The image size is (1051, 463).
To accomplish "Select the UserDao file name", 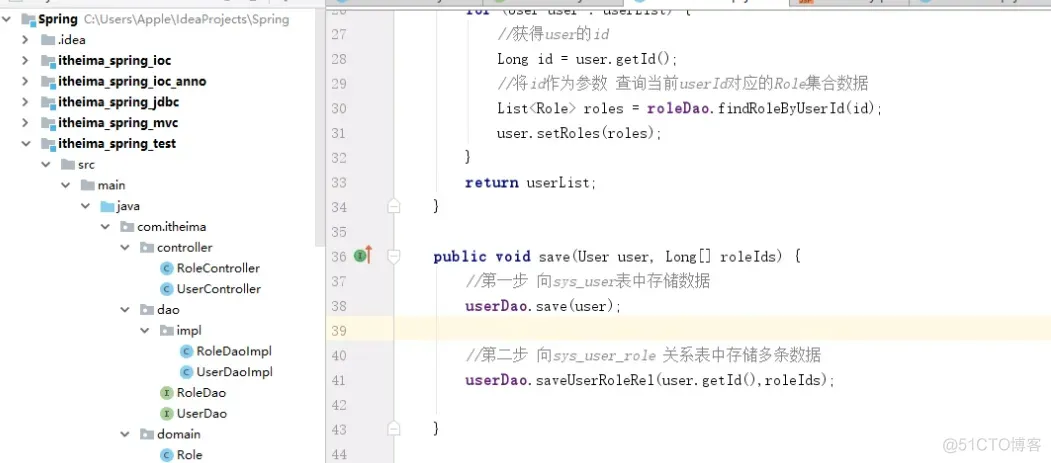I will pyautogui.click(x=202, y=413).
